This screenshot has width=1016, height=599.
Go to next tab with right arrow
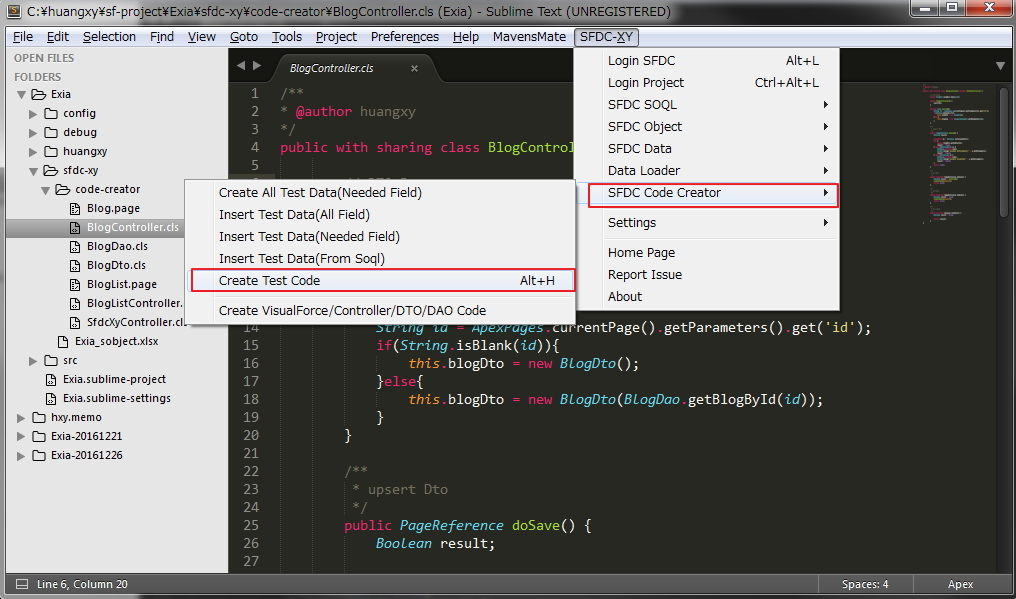(x=257, y=65)
